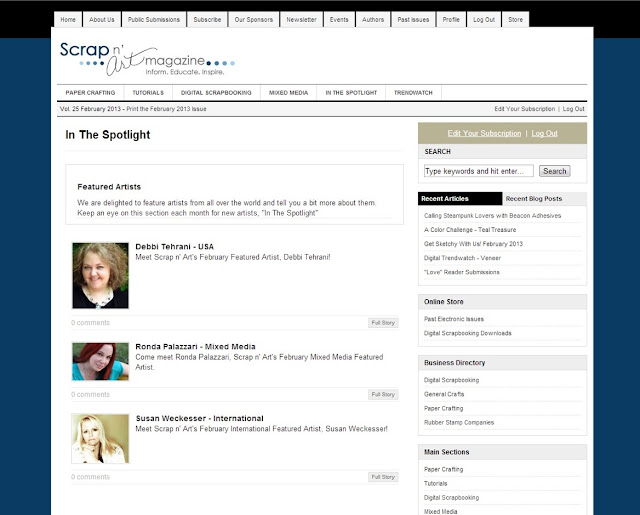The image size is (640, 515).
Task: Open the Newsletter tab
Action: pos(301,20)
